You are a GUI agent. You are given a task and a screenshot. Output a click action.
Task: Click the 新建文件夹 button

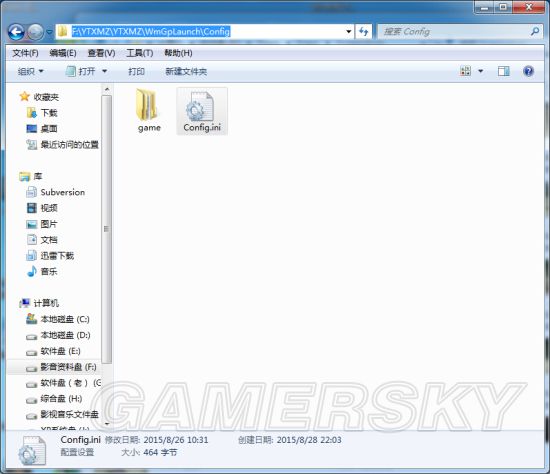click(x=186, y=72)
